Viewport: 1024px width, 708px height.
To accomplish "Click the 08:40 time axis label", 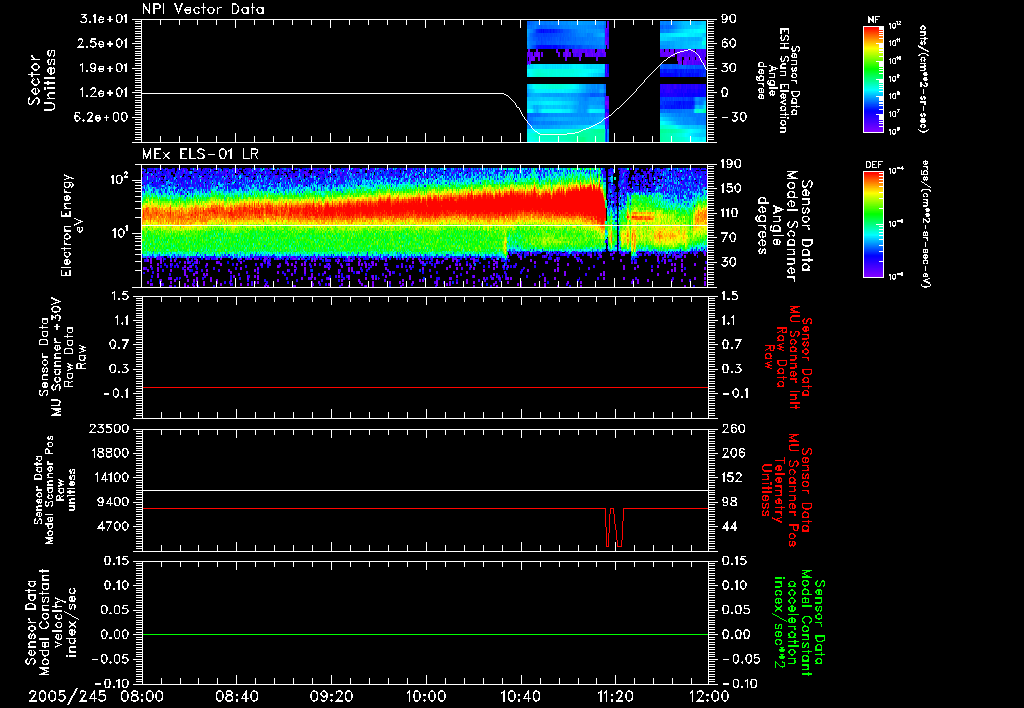I will (237, 694).
